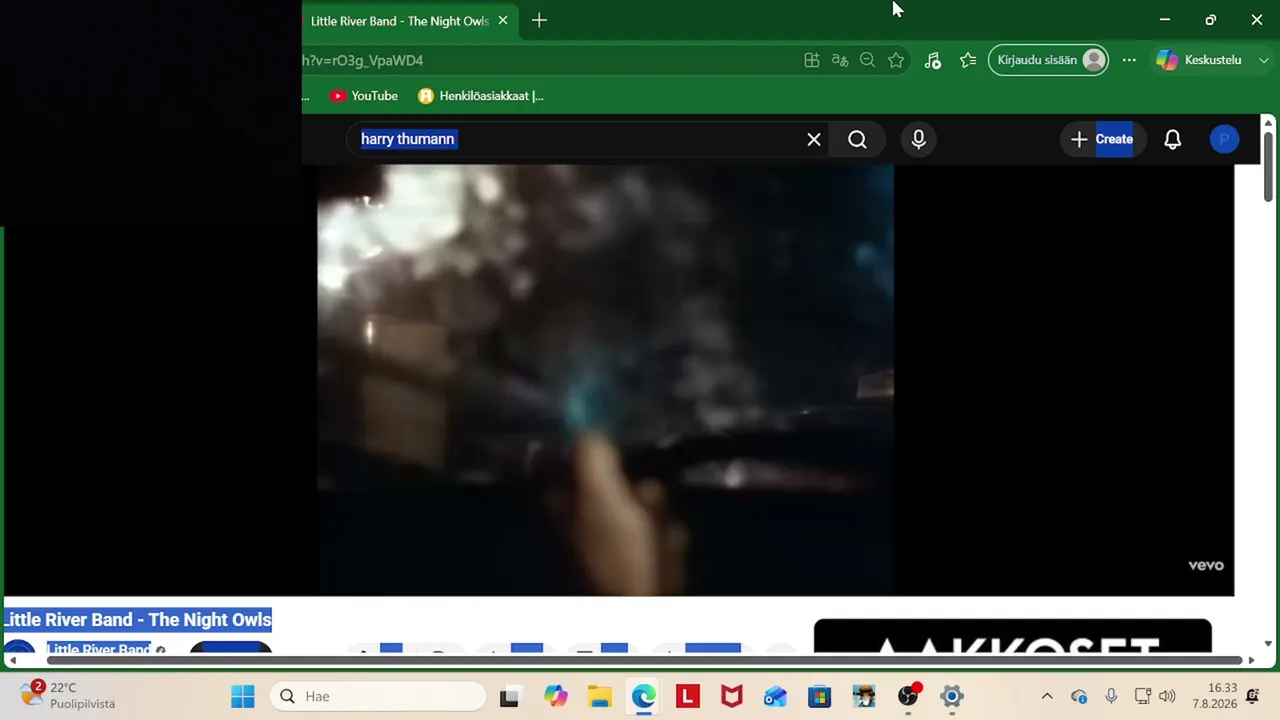Open the Edge settings three-dots menu

1129,60
